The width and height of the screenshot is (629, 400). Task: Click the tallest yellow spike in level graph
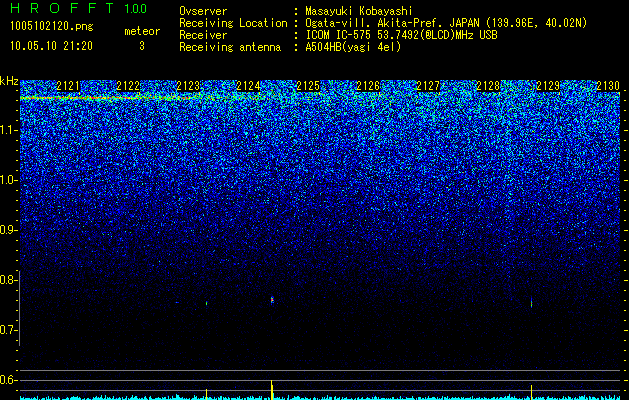[272, 390]
